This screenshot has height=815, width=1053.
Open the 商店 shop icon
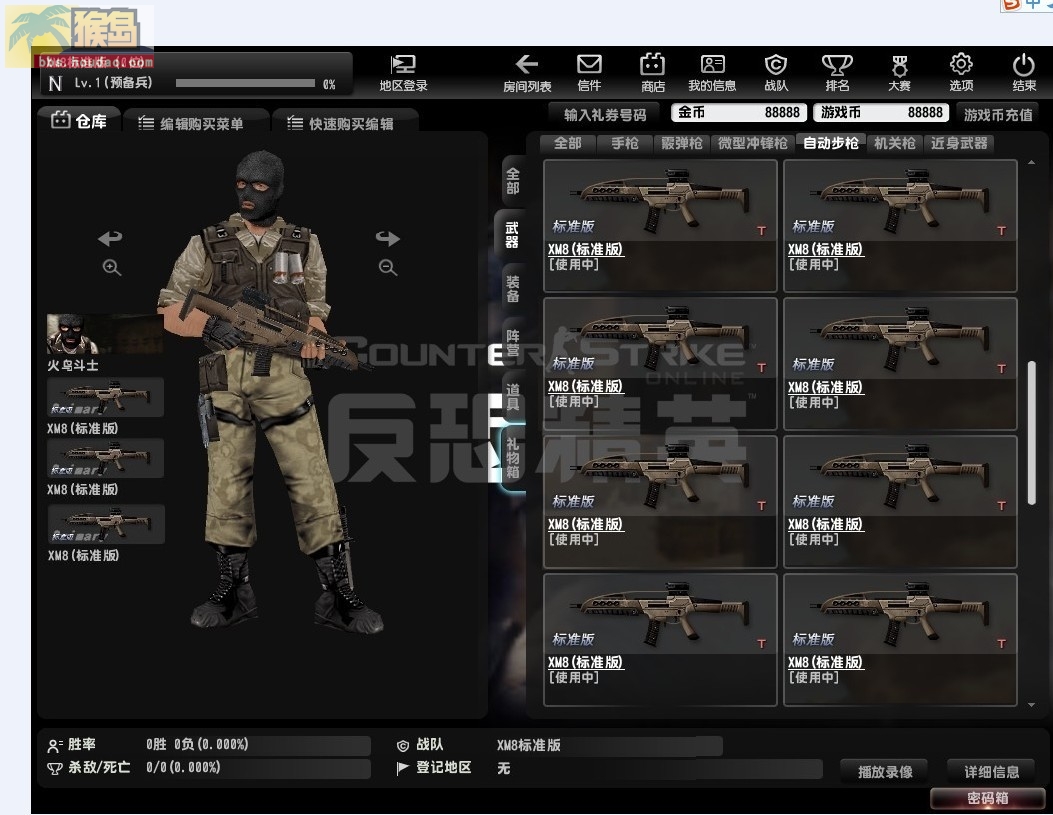(x=652, y=73)
